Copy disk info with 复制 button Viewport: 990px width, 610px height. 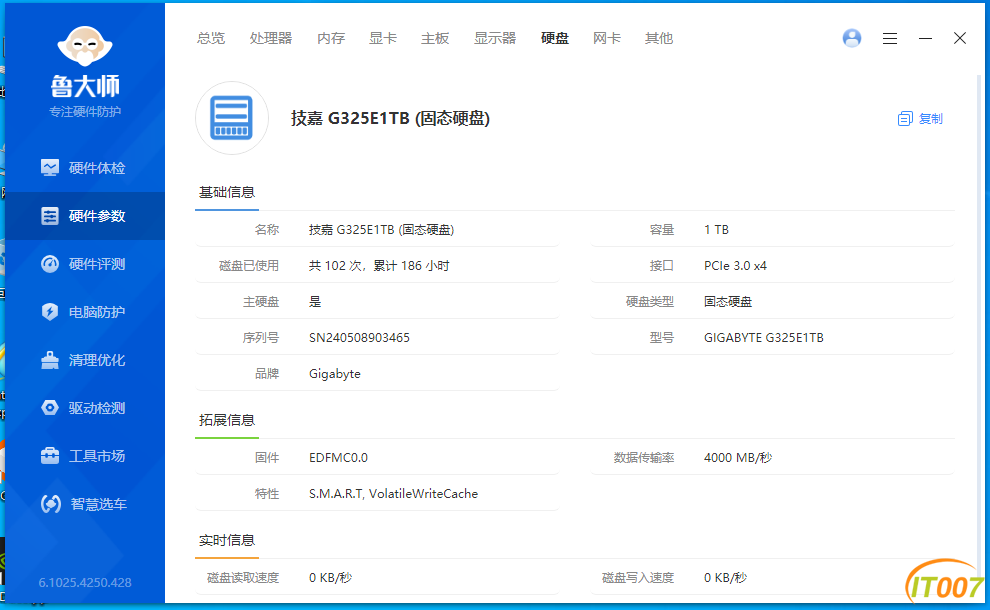[920, 119]
